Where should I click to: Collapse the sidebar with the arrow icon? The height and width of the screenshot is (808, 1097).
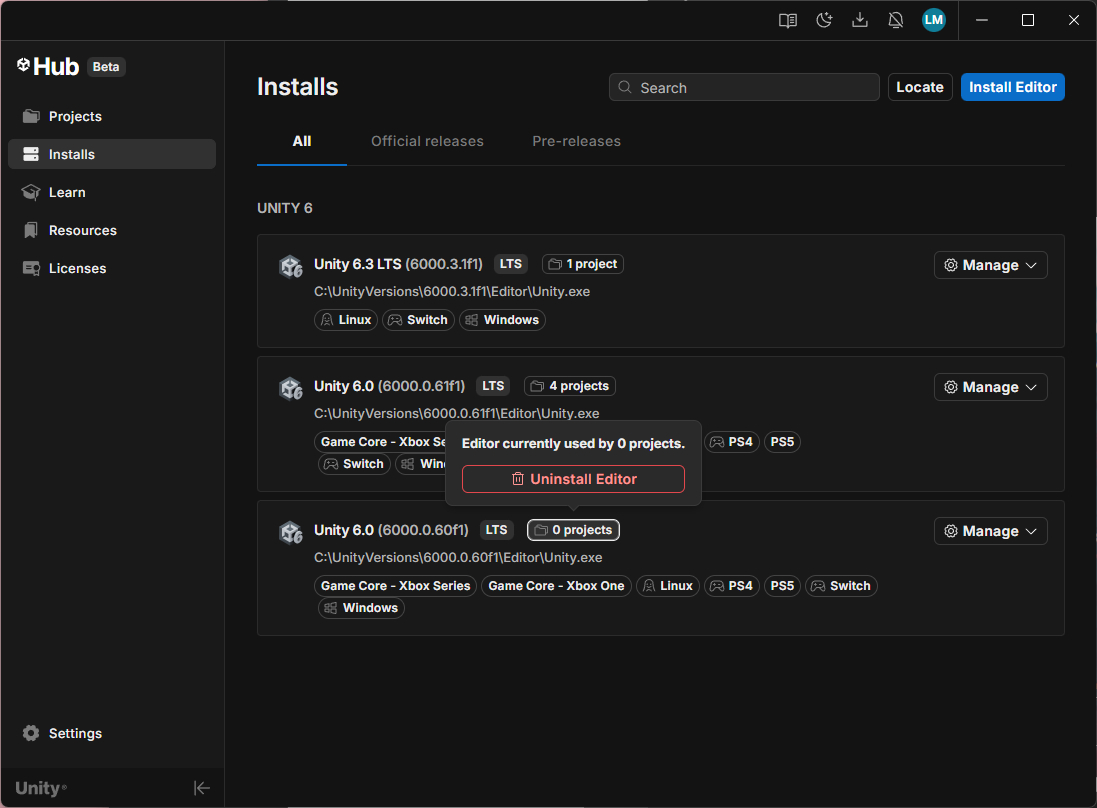tap(202, 788)
